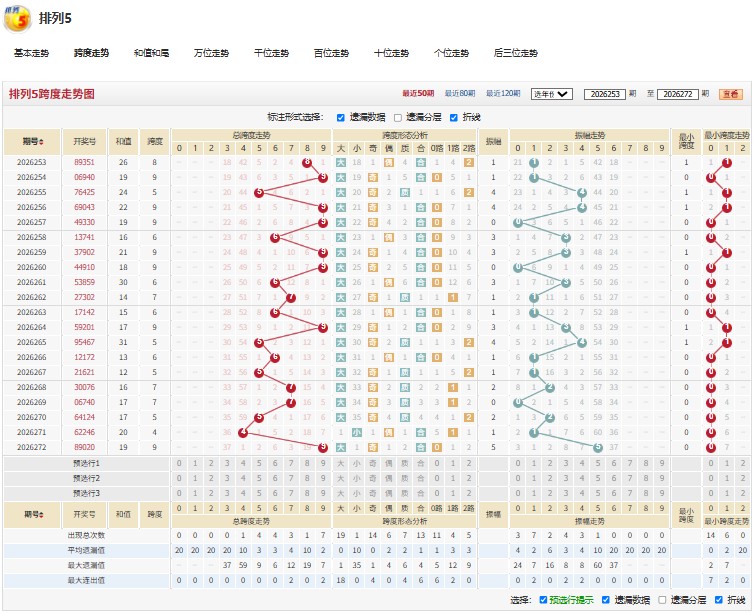The height and width of the screenshot is (615, 754).
Task: Click the red span ball 8 in row 2026253
Action: 307,163
